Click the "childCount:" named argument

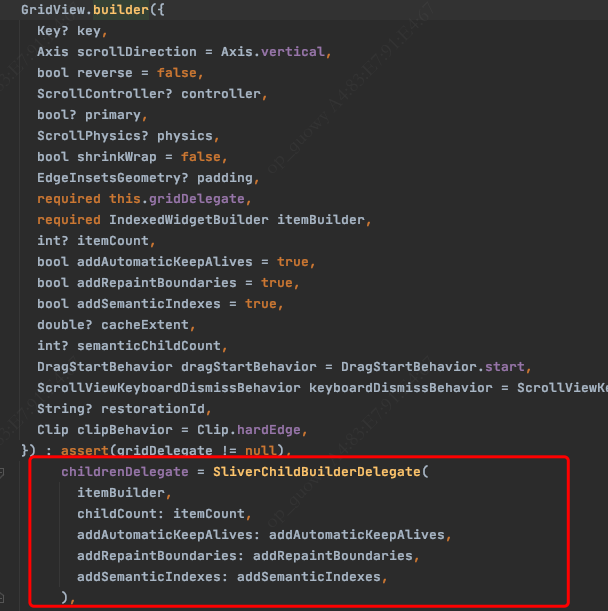120,514
